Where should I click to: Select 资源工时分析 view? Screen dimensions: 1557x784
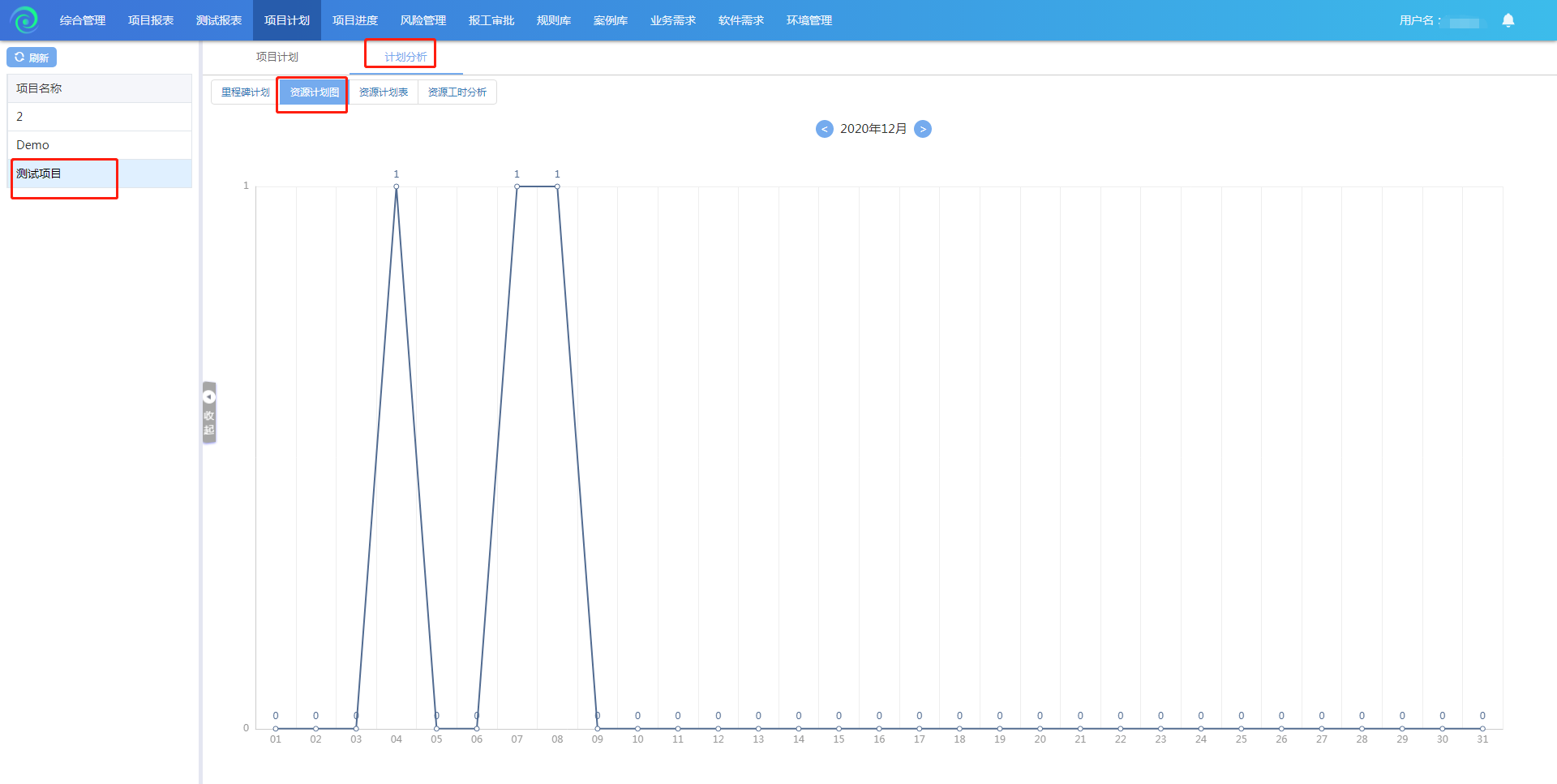pyautogui.click(x=457, y=92)
